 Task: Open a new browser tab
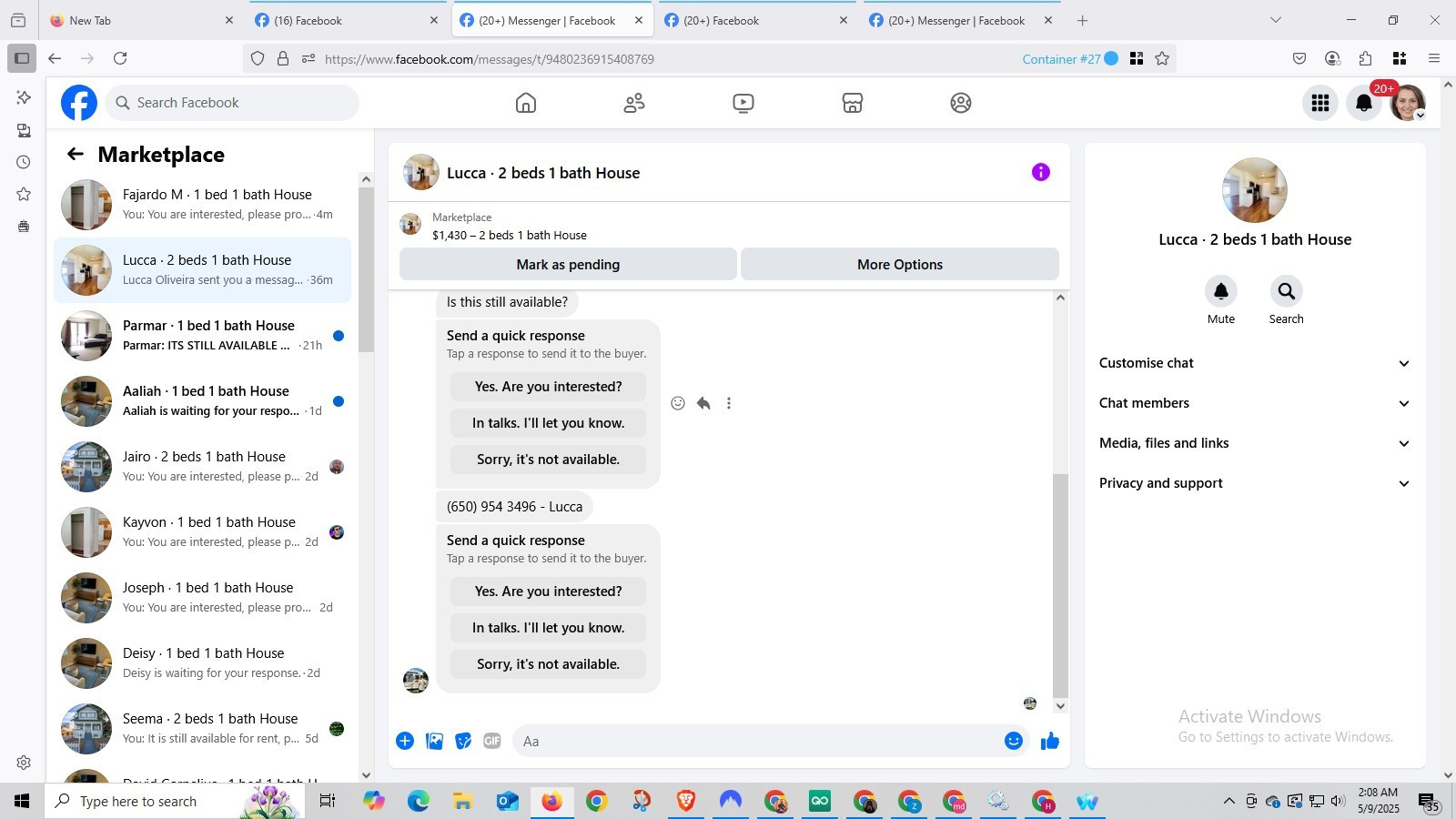1082,20
